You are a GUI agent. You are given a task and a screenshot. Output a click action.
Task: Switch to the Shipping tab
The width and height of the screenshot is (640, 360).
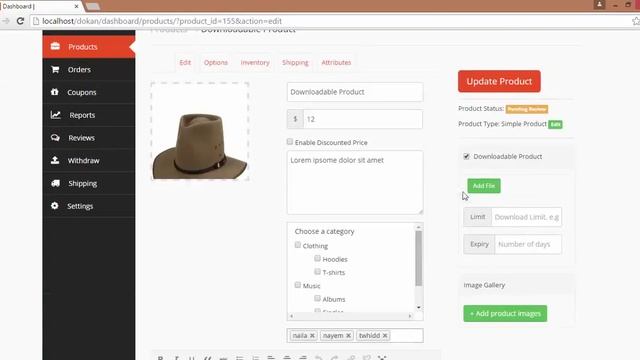pyautogui.click(x=295, y=62)
